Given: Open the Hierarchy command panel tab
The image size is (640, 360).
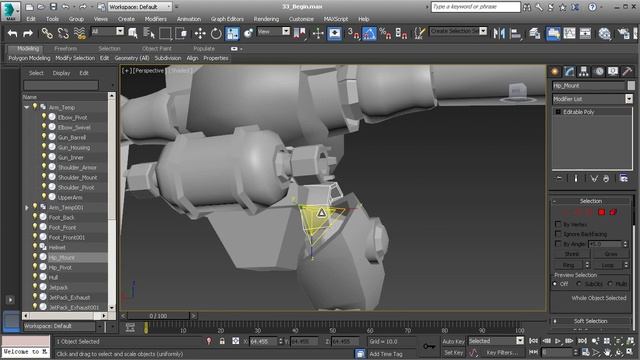Looking at the screenshot, I should click(584, 72).
